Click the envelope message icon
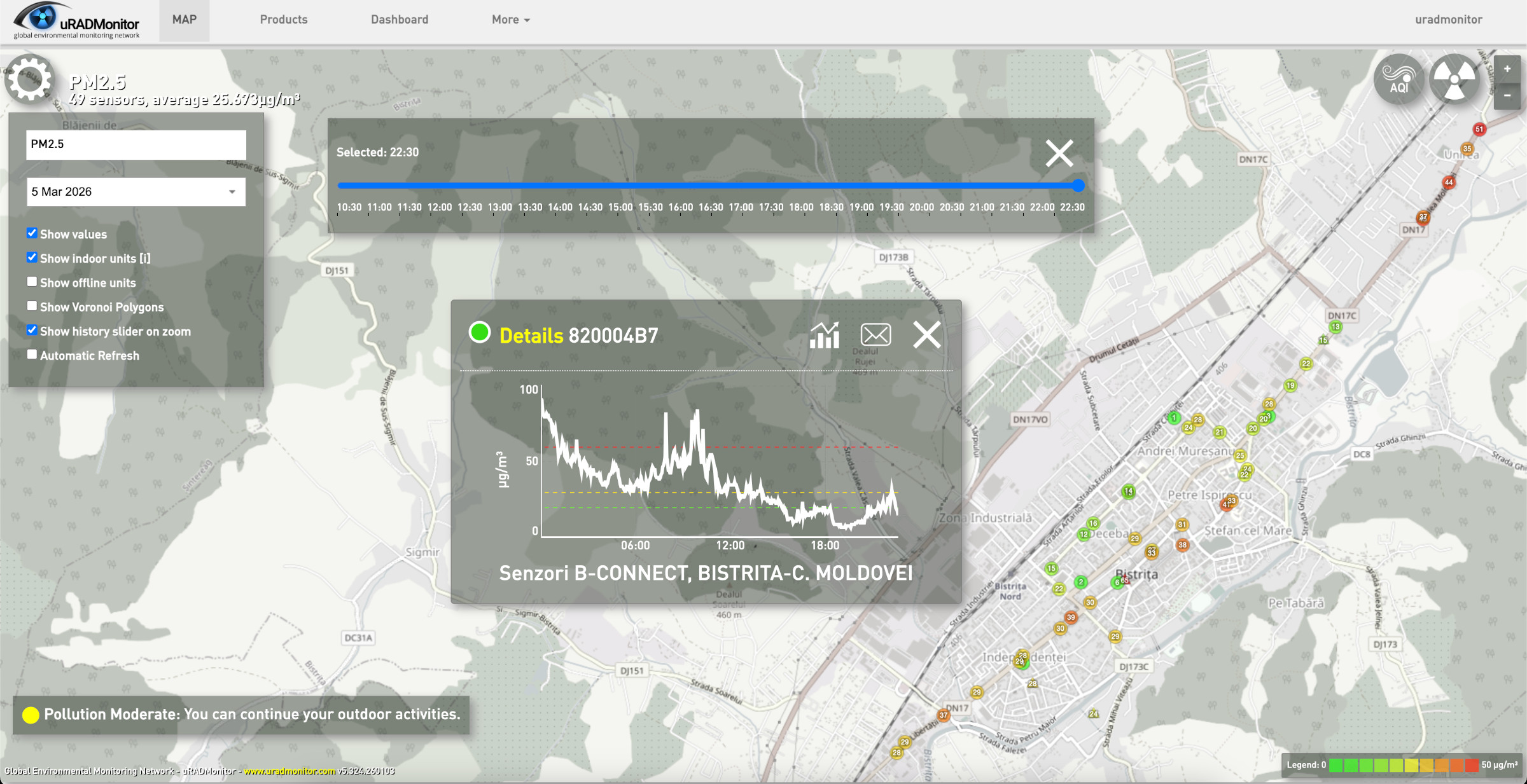Screen dimensions: 1527x784 875,335
